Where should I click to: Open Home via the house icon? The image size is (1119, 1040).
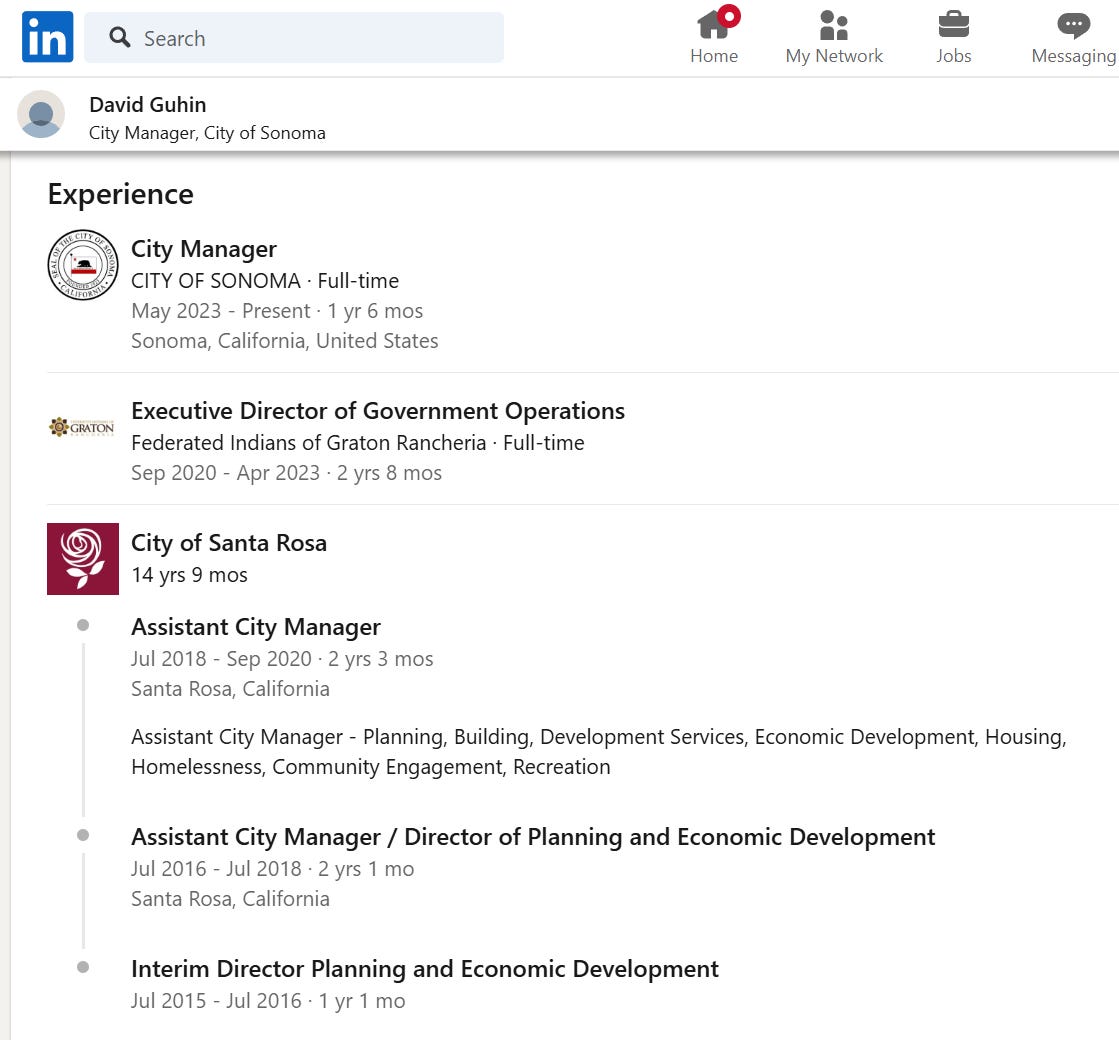pos(714,24)
